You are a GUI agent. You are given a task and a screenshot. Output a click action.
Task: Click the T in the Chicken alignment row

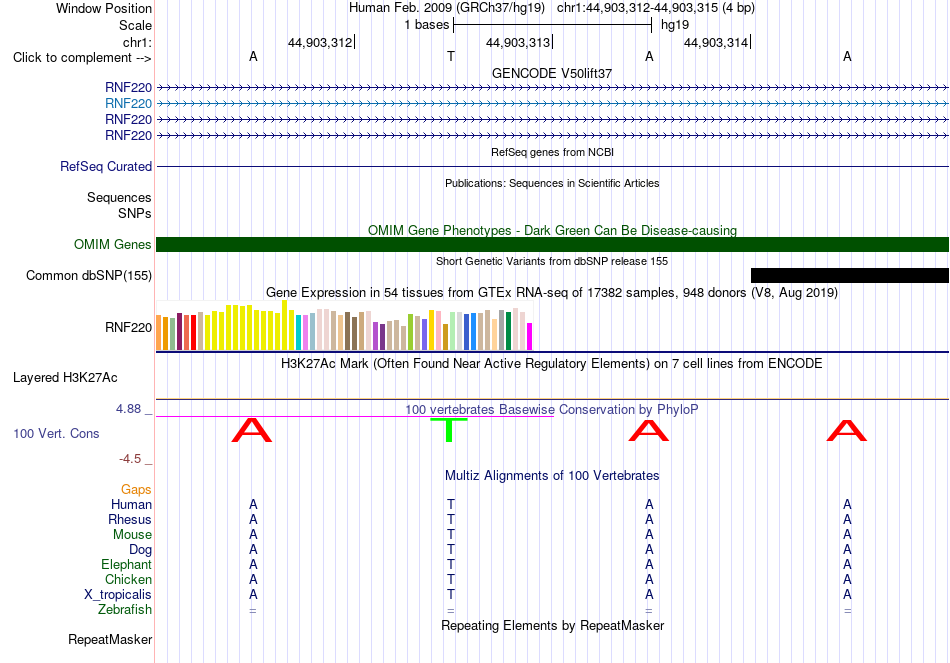pos(451,580)
